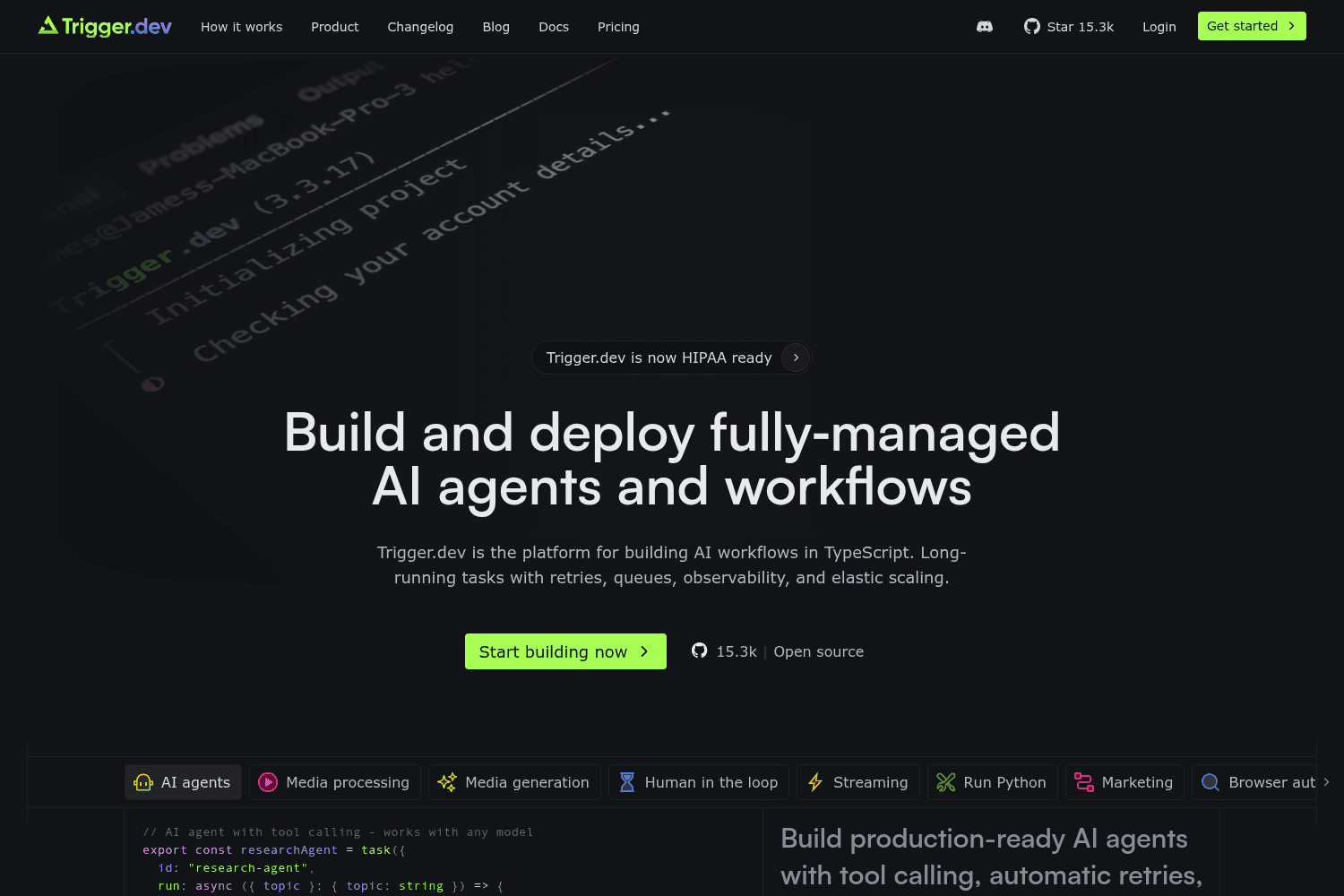Click the Browser automation magnifier icon
This screenshot has width=1344, height=896.
1210,782
